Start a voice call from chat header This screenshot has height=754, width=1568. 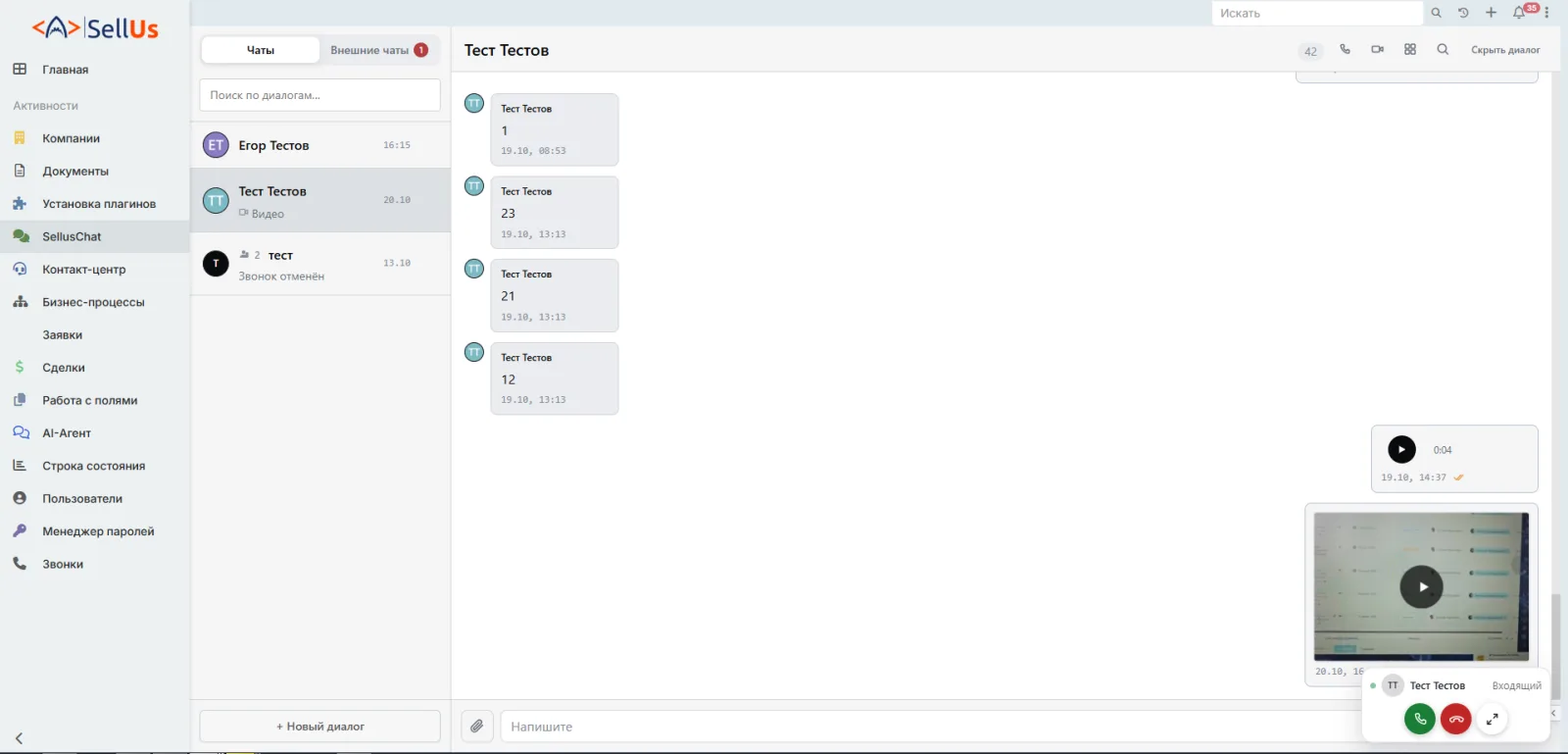[1345, 49]
